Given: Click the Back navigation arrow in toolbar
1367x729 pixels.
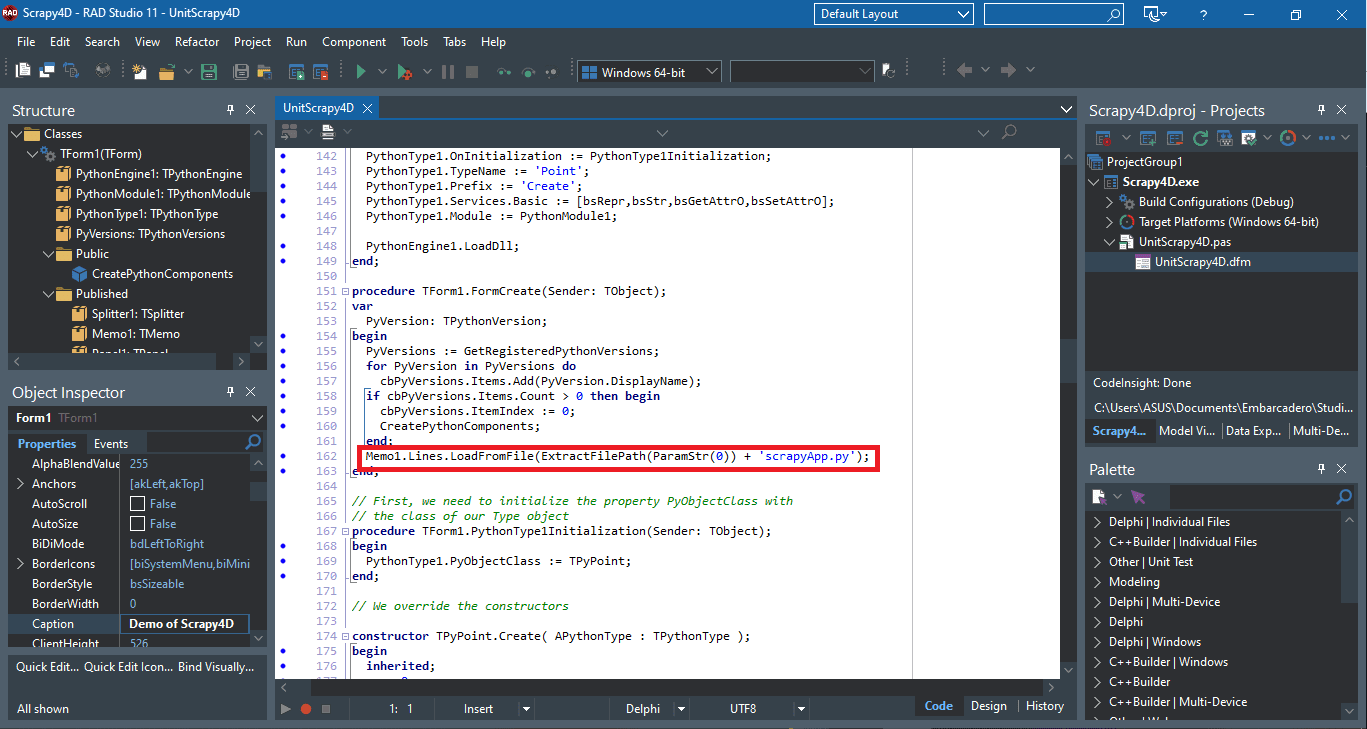Looking at the screenshot, I should pyautogui.click(x=964, y=70).
